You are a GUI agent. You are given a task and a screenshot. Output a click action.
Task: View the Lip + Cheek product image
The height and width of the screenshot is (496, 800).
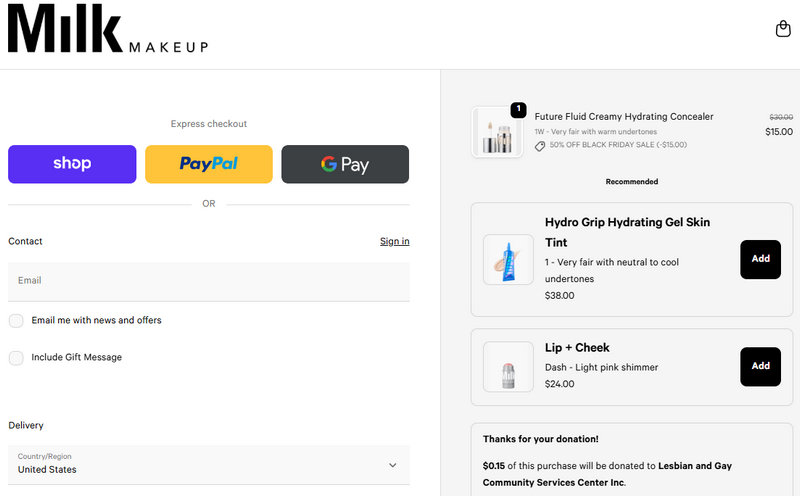point(508,367)
